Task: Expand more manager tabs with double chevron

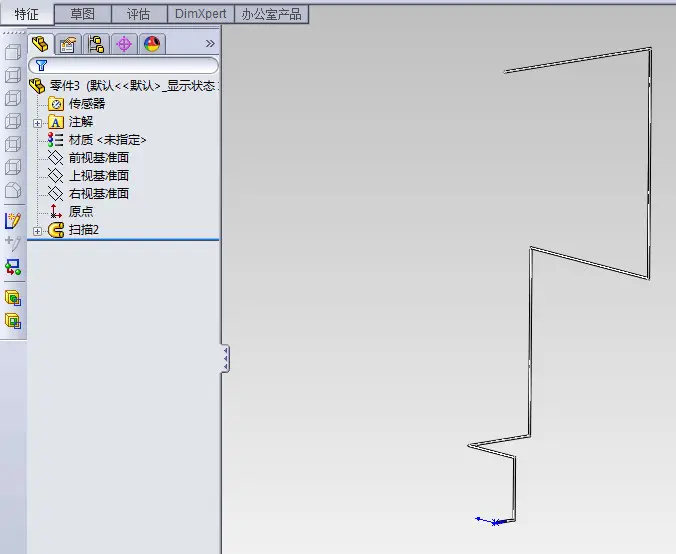Action: pos(210,44)
